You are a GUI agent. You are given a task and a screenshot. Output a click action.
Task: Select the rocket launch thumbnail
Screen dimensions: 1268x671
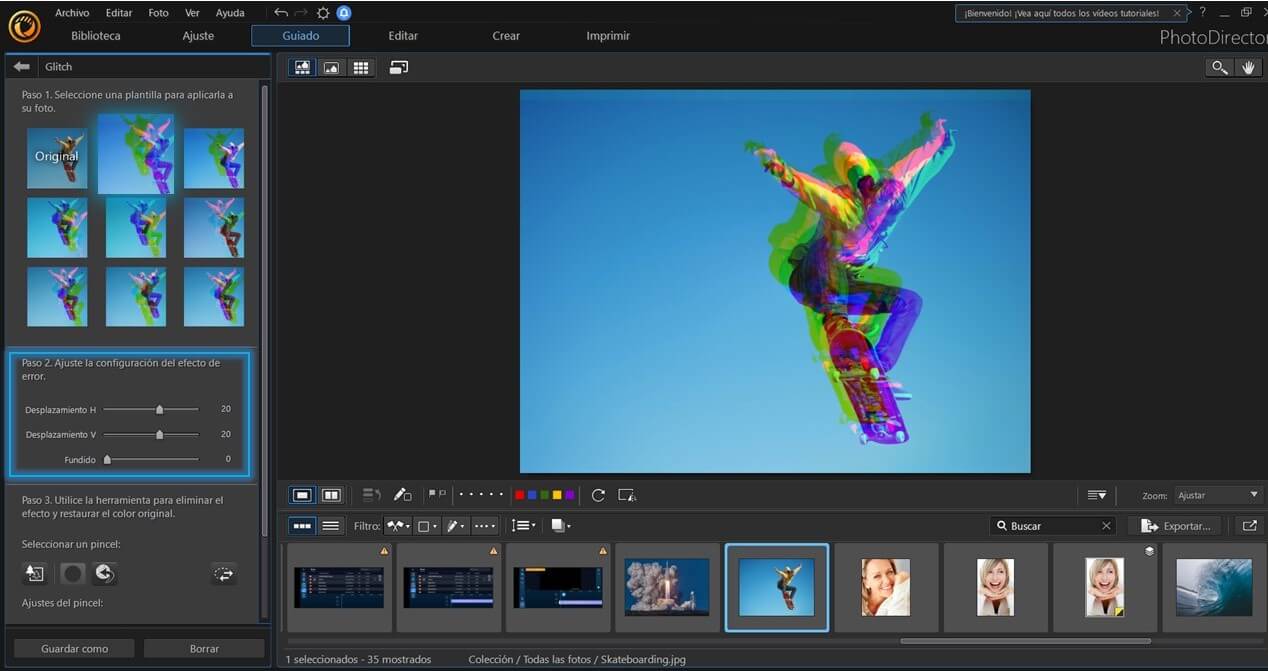[x=667, y=587]
